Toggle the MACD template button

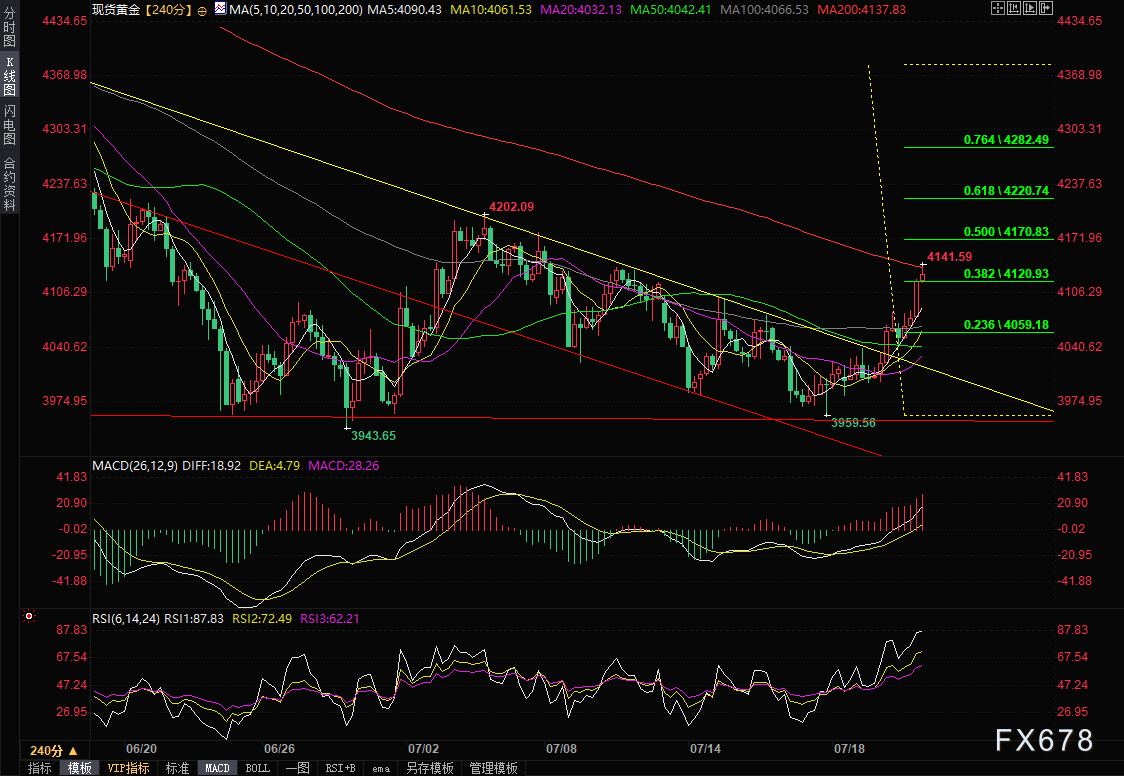217,768
